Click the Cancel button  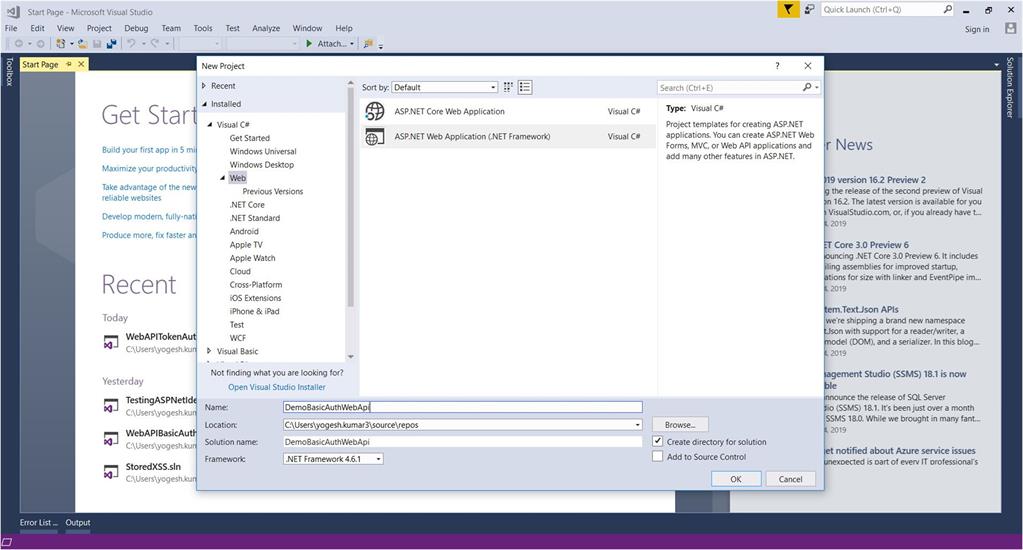click(x=790, y=479)
